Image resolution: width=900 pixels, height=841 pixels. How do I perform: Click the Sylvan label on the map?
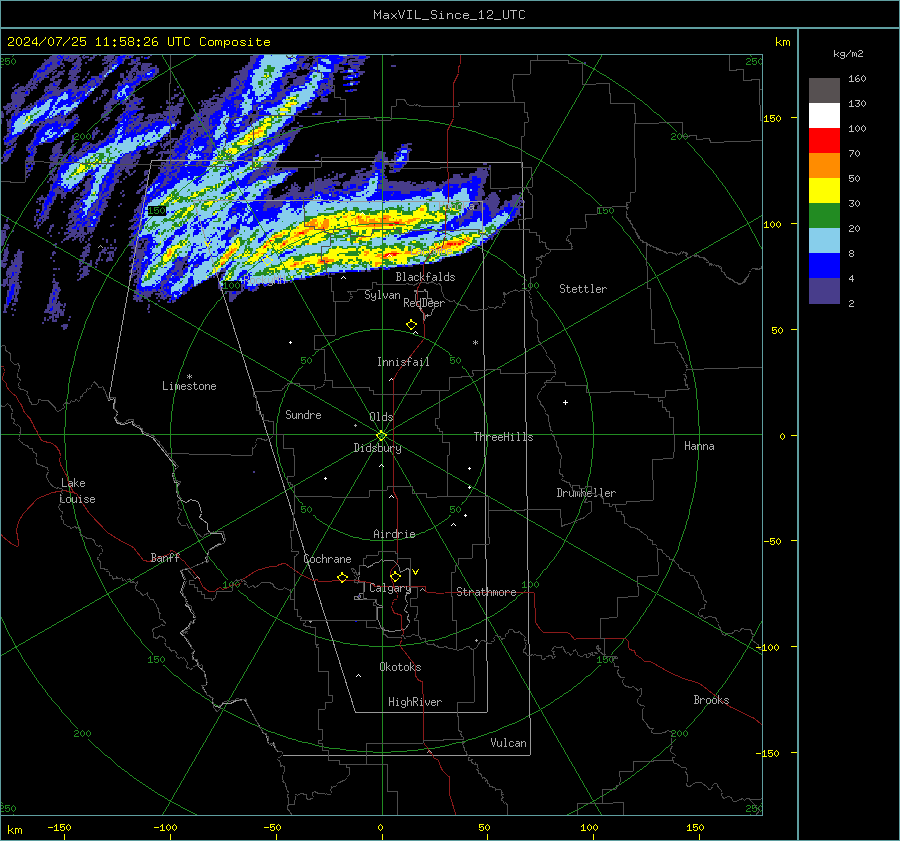(x=382, y=295)
